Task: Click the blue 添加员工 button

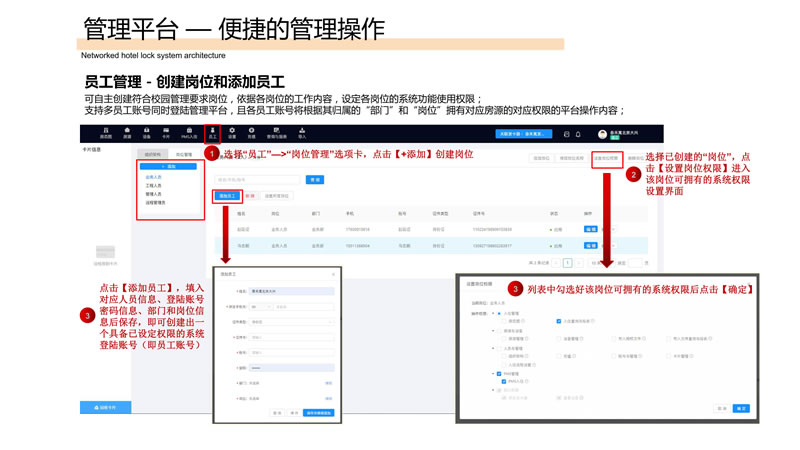Action: tap(227, 196)
